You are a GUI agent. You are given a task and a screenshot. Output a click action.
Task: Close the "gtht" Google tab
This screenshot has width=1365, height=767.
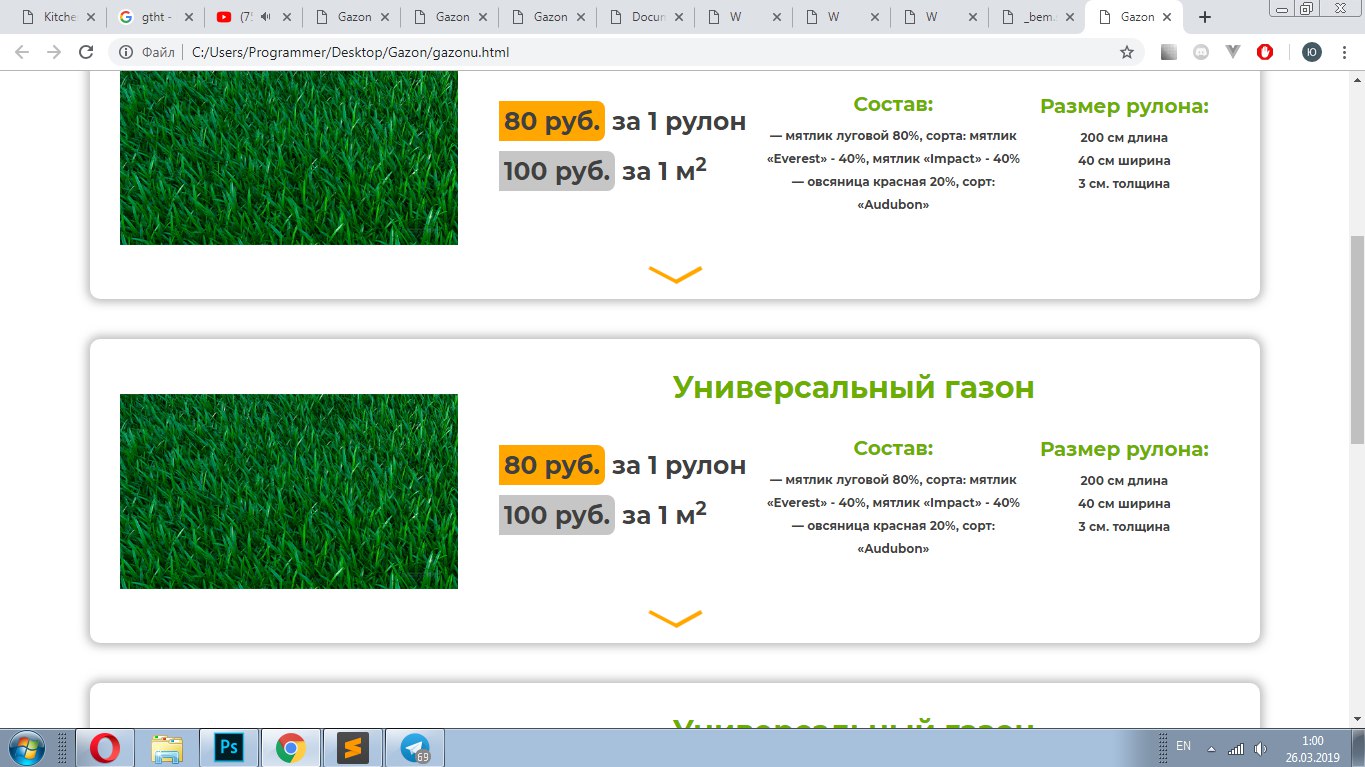pyautogui.click(x=189, y=17)
